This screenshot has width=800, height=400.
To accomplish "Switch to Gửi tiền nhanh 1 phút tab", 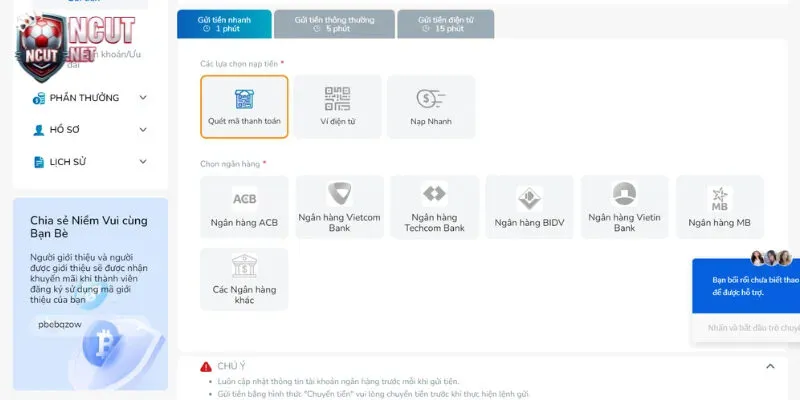I will tap(224, 24).
